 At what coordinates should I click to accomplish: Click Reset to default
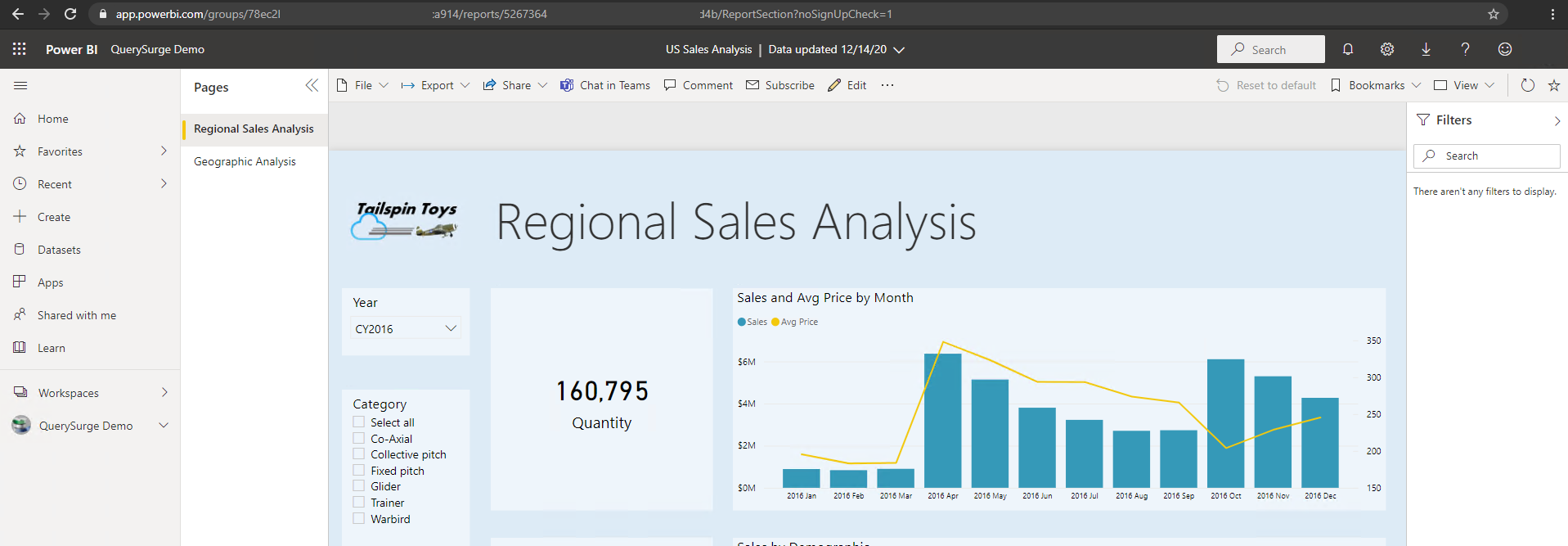pyautogui.click(x=1266, y=85)
